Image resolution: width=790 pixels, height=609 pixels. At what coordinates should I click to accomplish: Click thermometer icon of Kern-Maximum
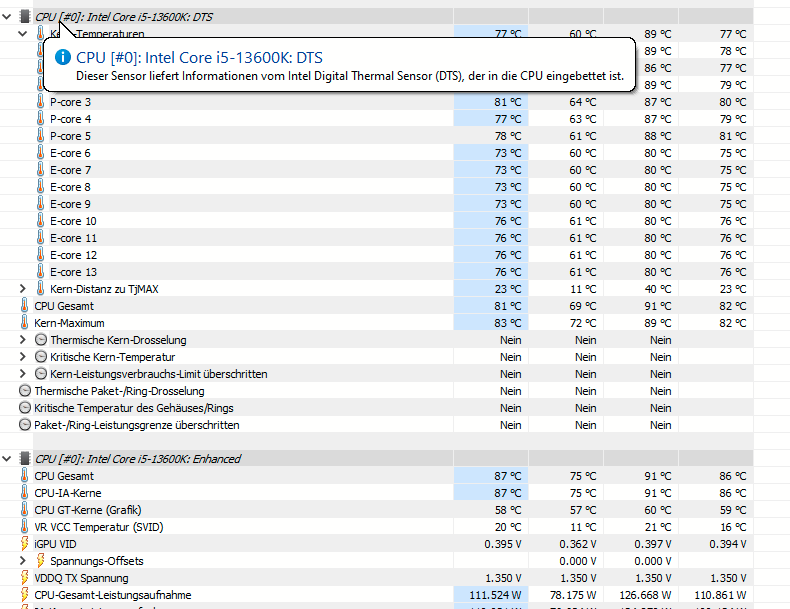(24, 323)
